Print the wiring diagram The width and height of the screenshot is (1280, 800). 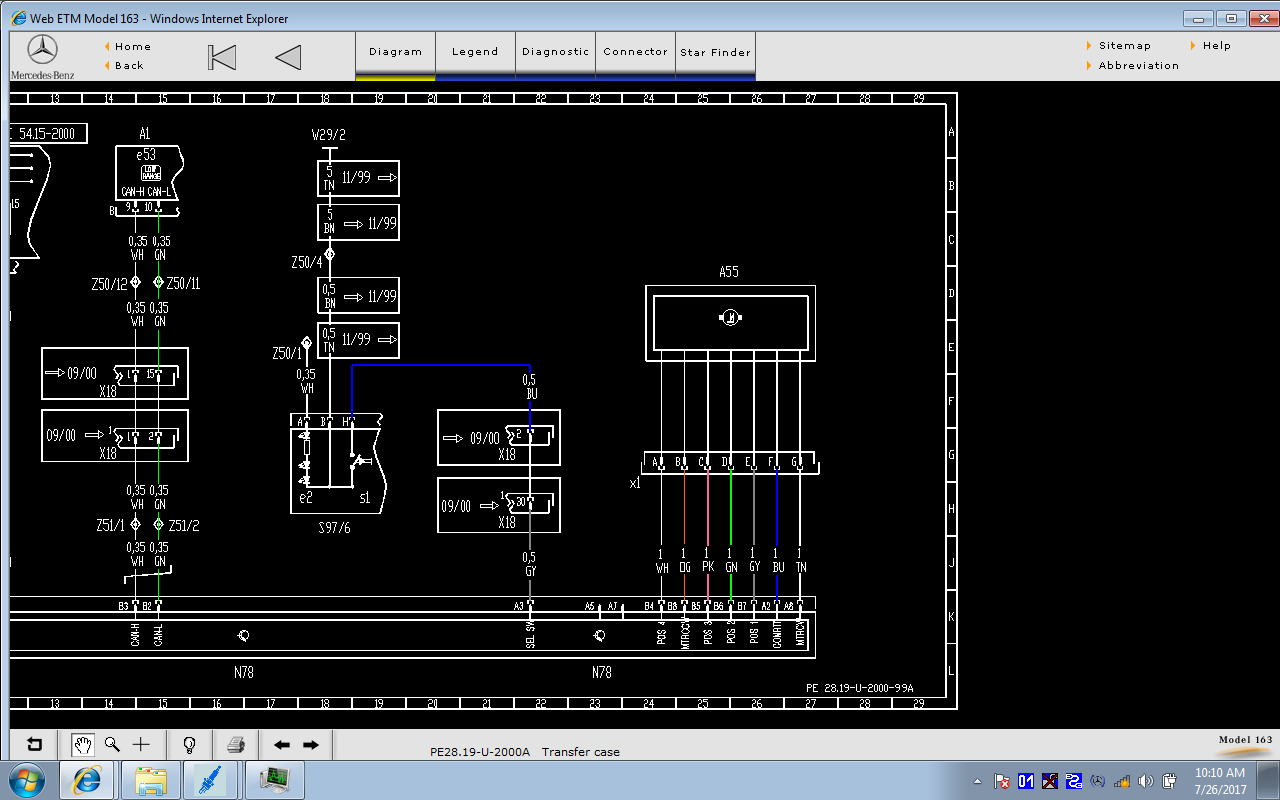pyautogui.click(x=236, y=744)
